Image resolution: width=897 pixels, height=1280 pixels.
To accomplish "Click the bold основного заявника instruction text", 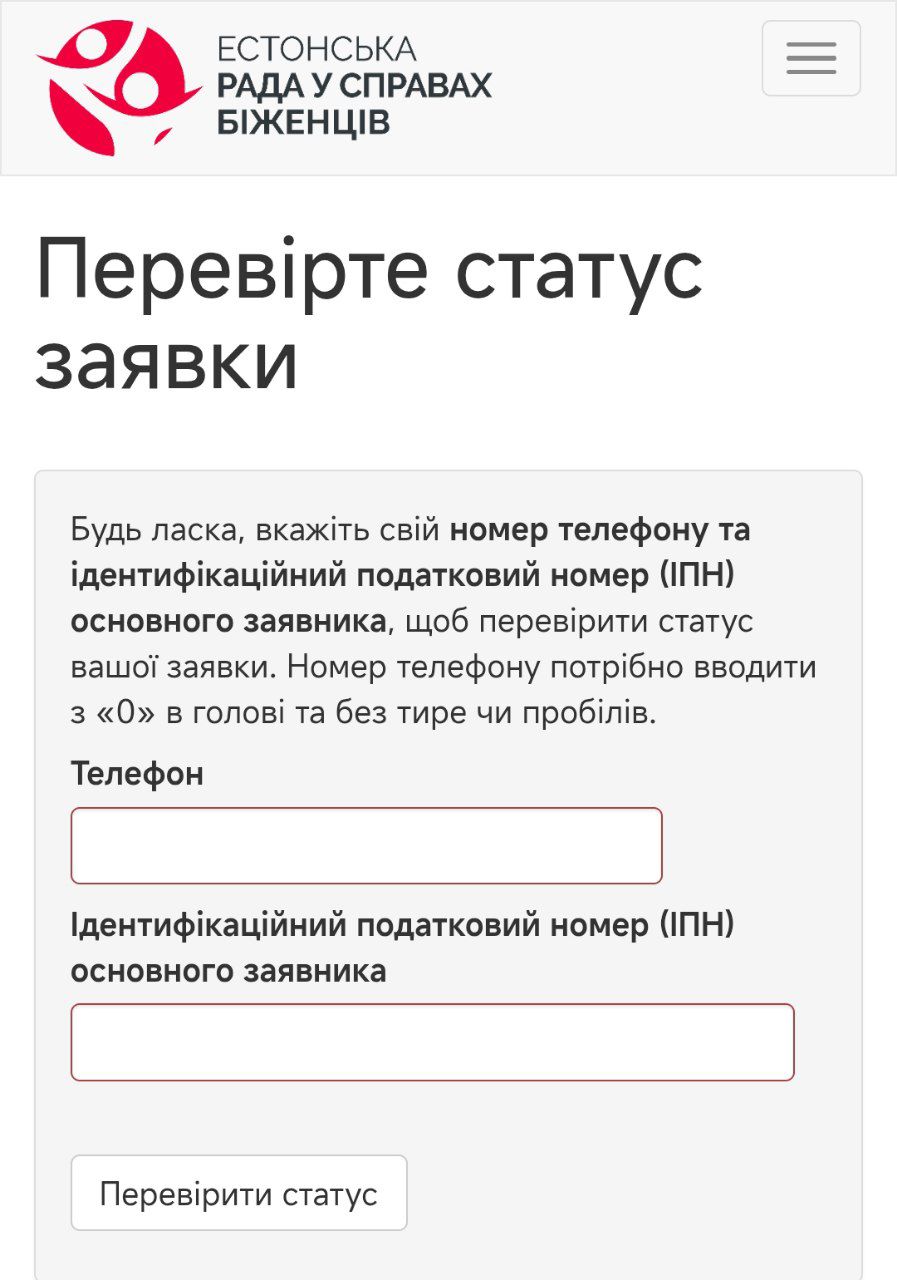I will click(228, 621).
